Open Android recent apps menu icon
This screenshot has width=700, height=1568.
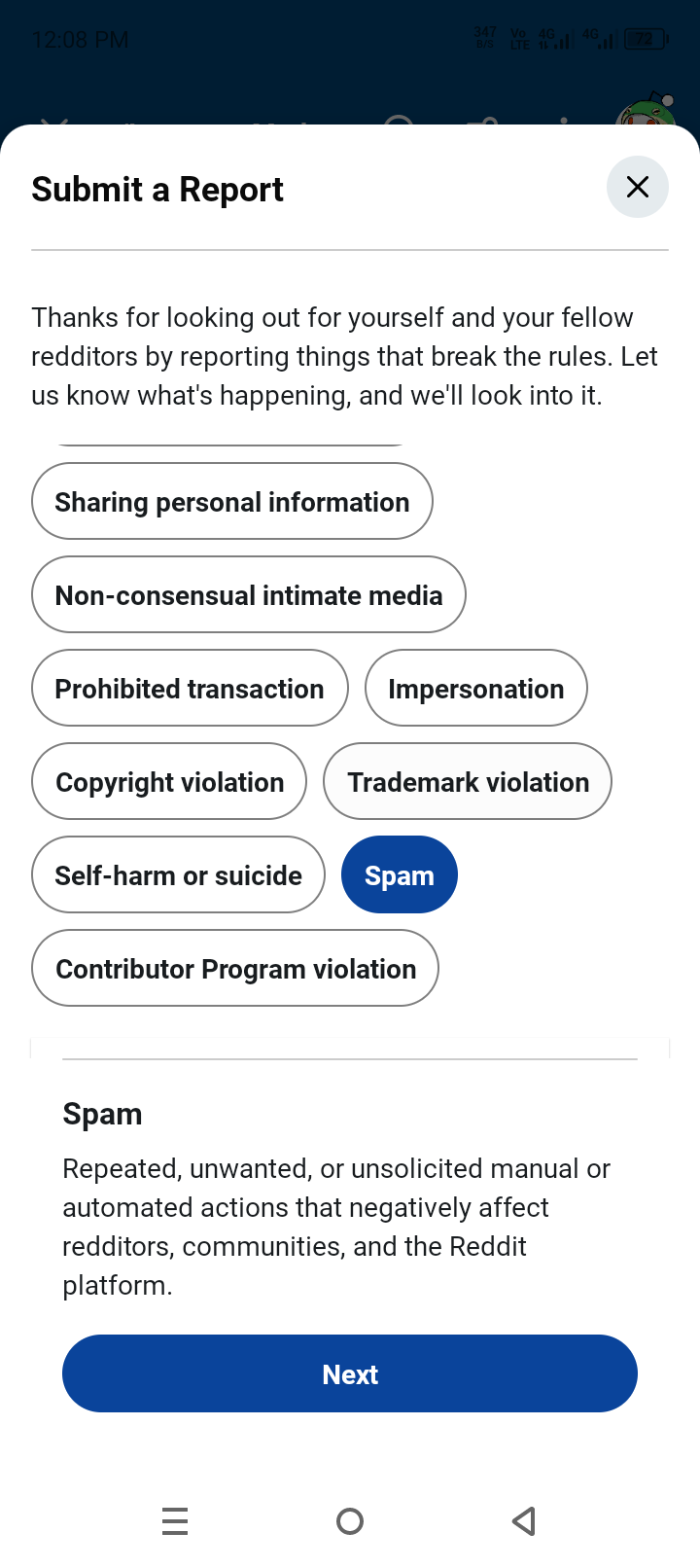click(x=175, y=1520)
